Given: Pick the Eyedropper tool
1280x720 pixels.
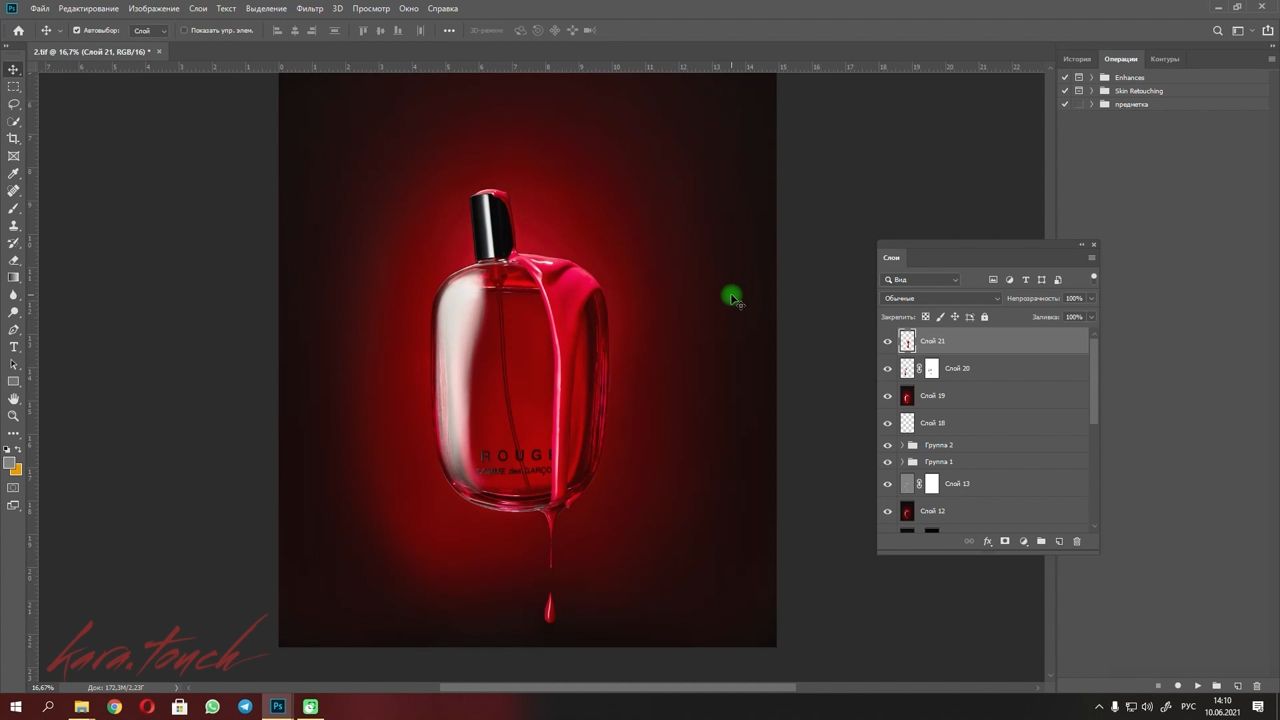Looking at the screenshot, I should (13, 174).
